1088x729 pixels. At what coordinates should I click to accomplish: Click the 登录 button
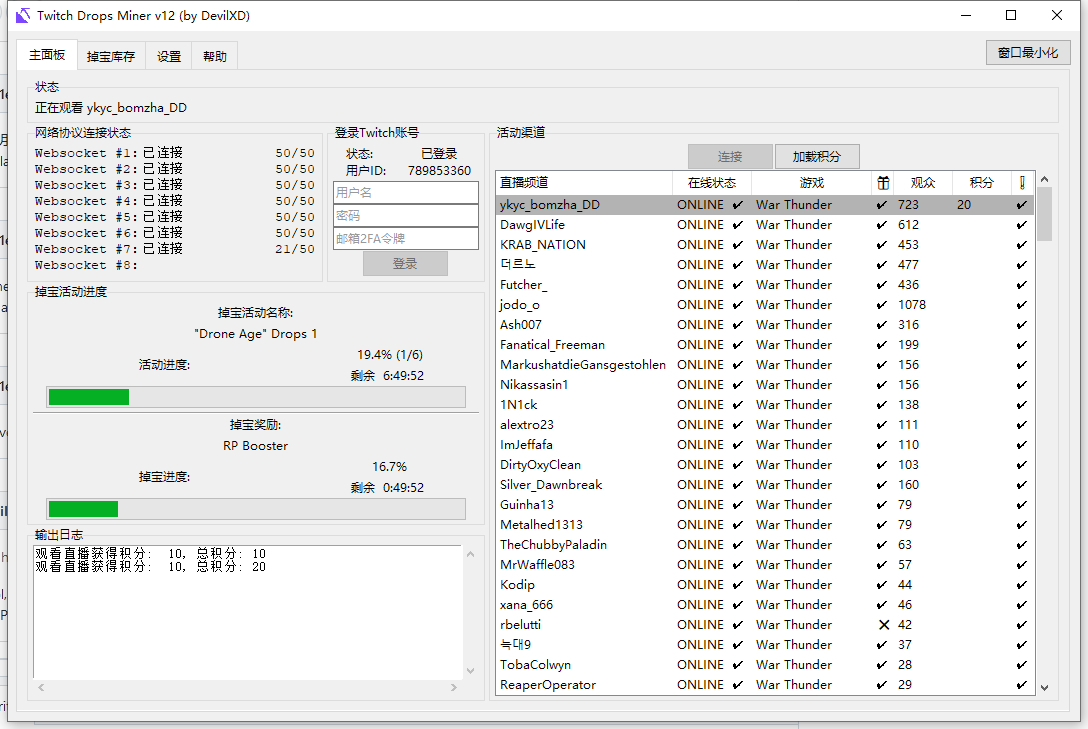[x=405, y=264]
